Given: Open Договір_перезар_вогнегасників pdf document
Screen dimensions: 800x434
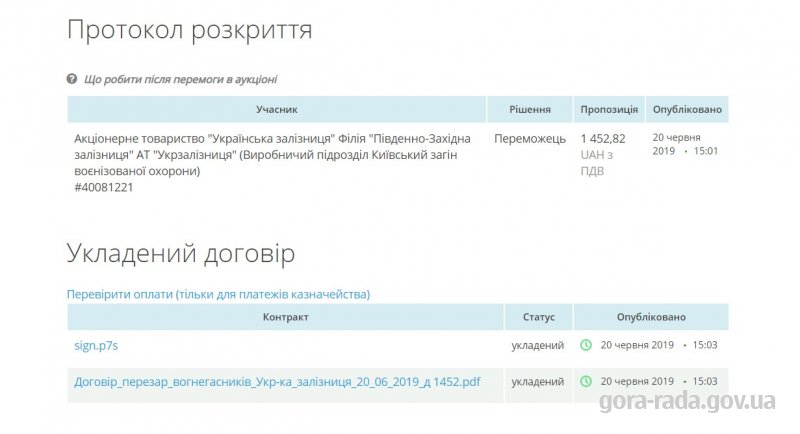Looking at the screenshot, I should [278, 381].
